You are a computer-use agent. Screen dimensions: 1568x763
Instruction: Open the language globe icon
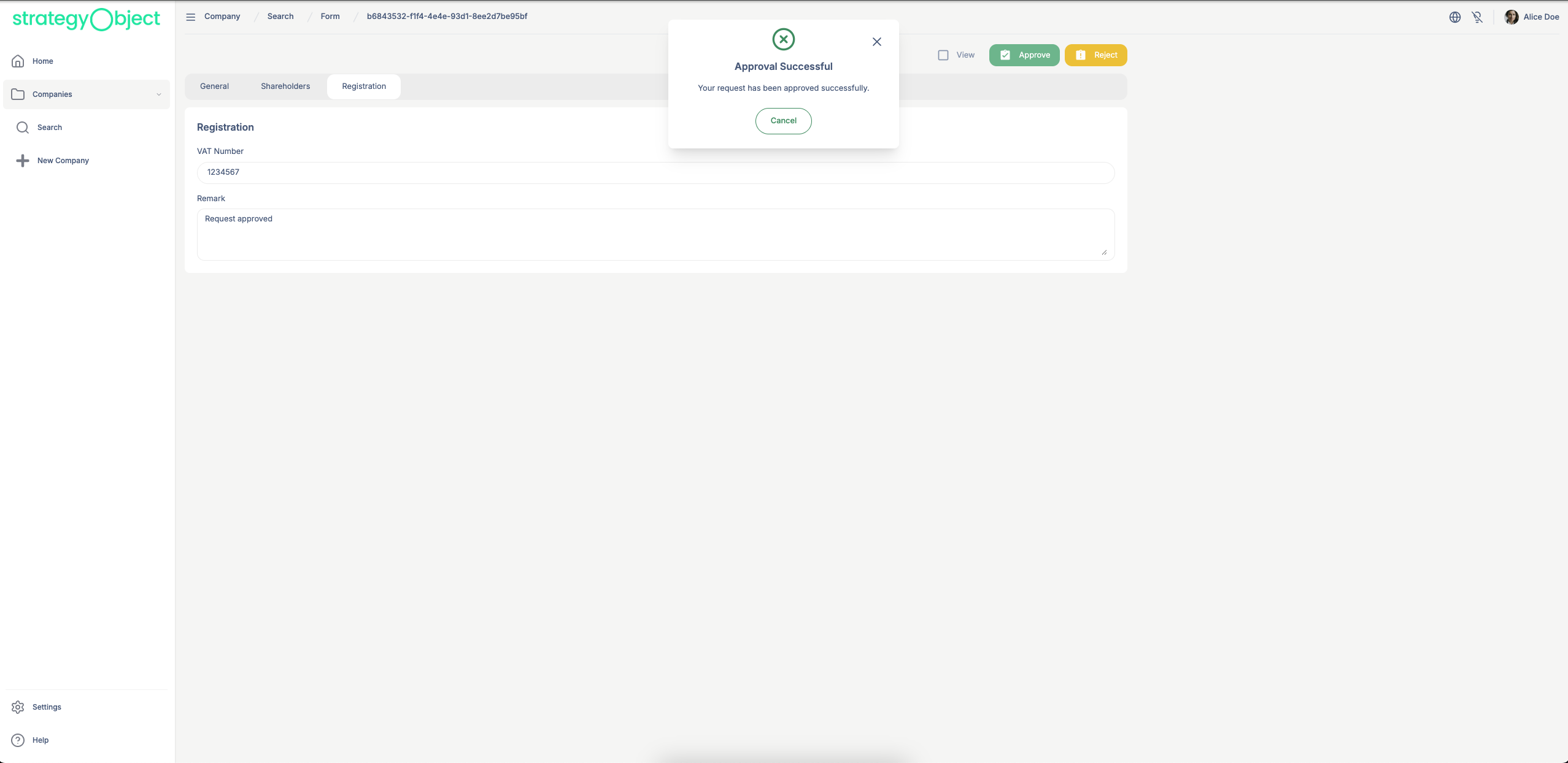tap(1454, 17)
